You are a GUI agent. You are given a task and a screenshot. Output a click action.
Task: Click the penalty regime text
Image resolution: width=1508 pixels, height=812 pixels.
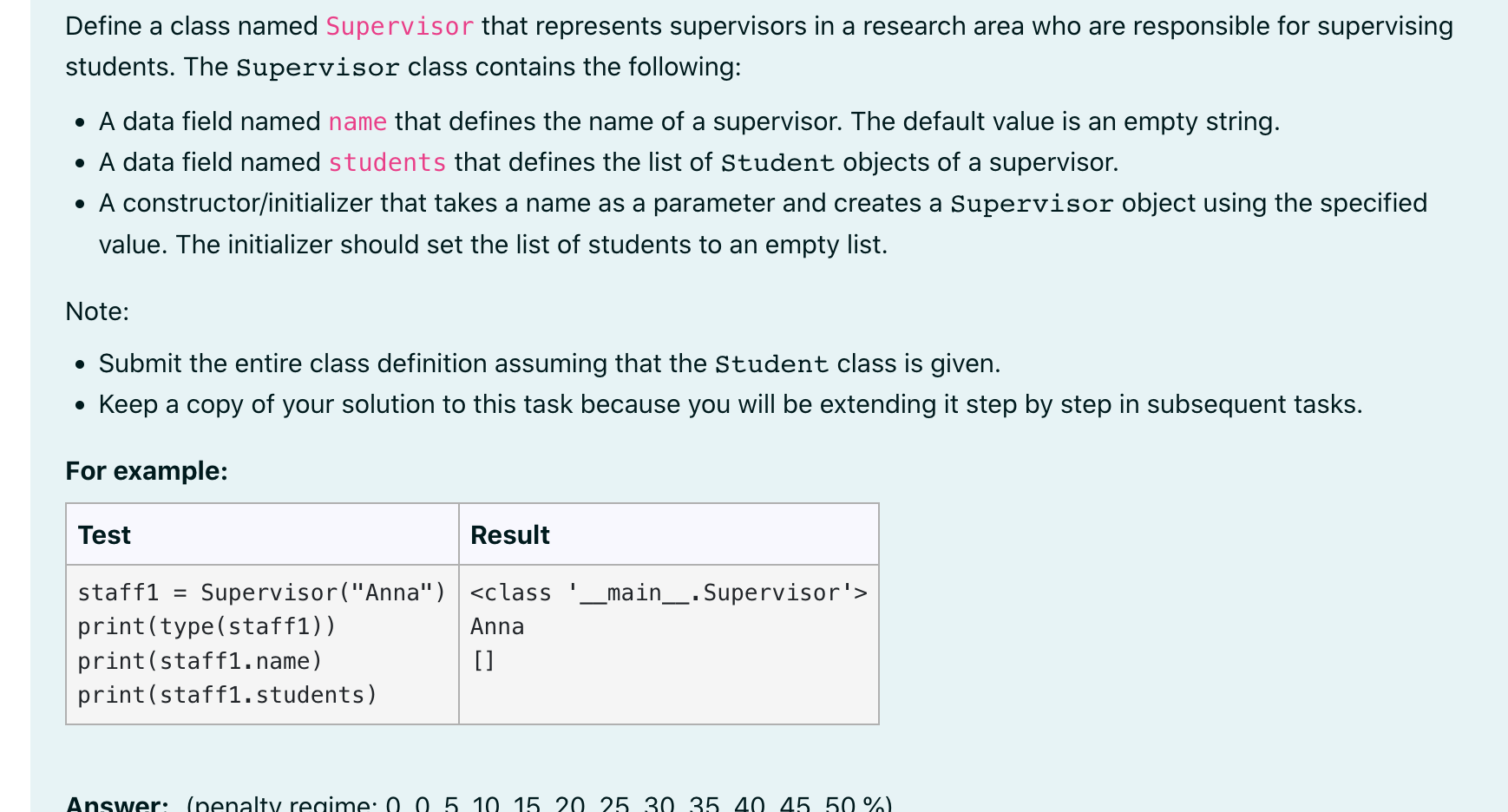pos(539,803)
